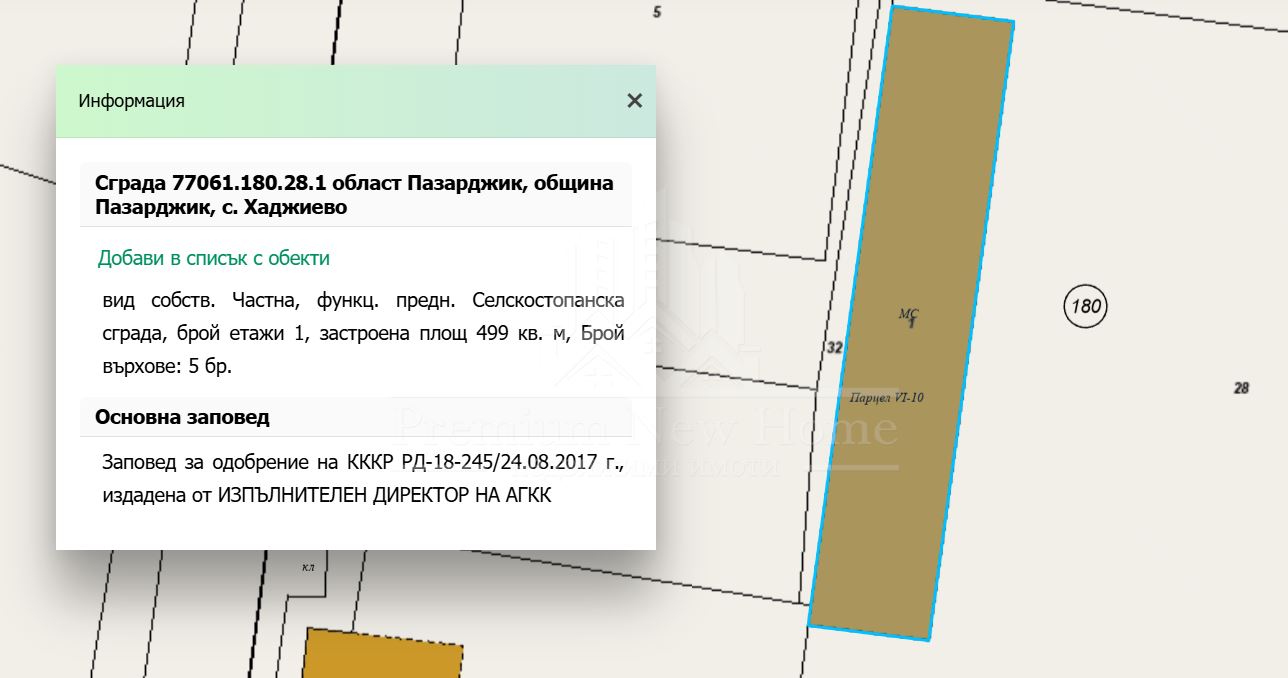Screen dimensions: 1288x678
Task: Select the кл label on the map
Action: pos(308,567)
